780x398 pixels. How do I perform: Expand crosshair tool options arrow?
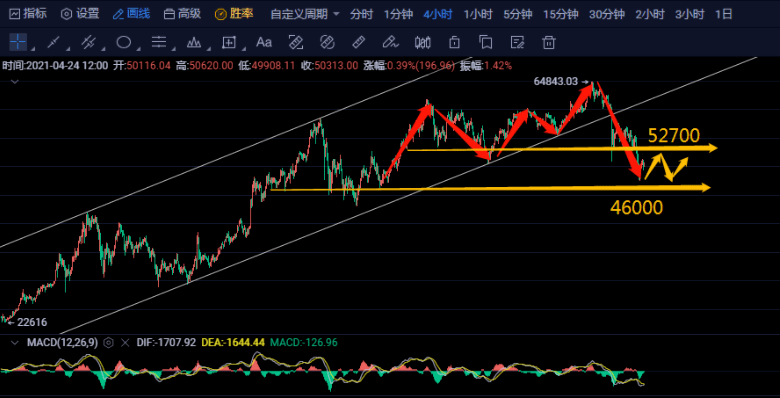click(32, 49)
